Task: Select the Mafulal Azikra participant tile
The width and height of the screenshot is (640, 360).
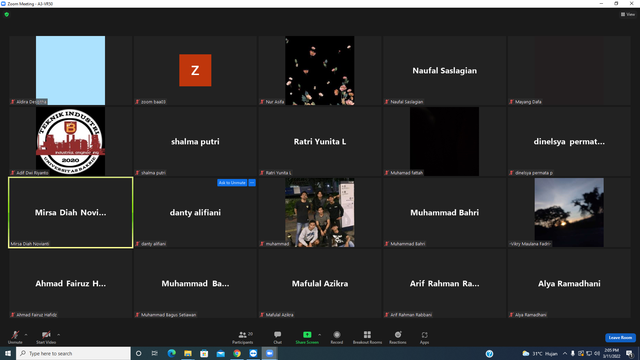Action: (320, 283)
